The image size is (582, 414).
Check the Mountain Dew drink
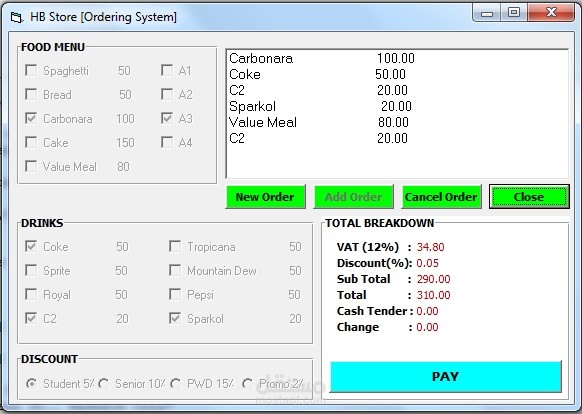pyautogui.click(x=175, y=270)
